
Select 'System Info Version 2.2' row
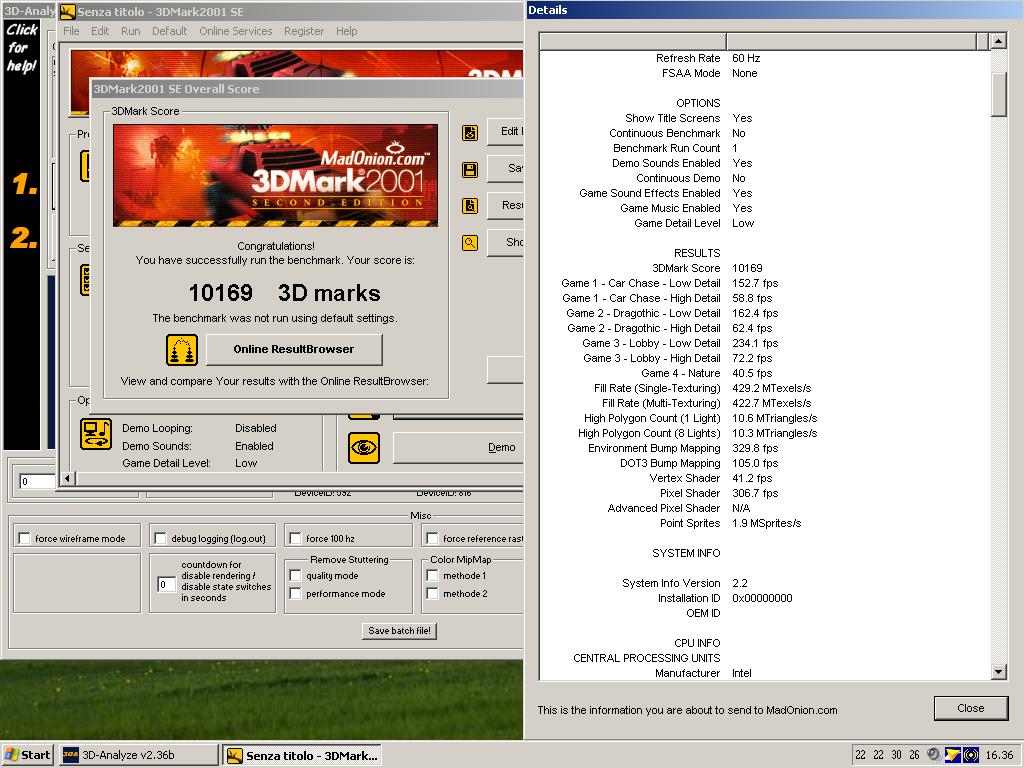click(765, 583)
